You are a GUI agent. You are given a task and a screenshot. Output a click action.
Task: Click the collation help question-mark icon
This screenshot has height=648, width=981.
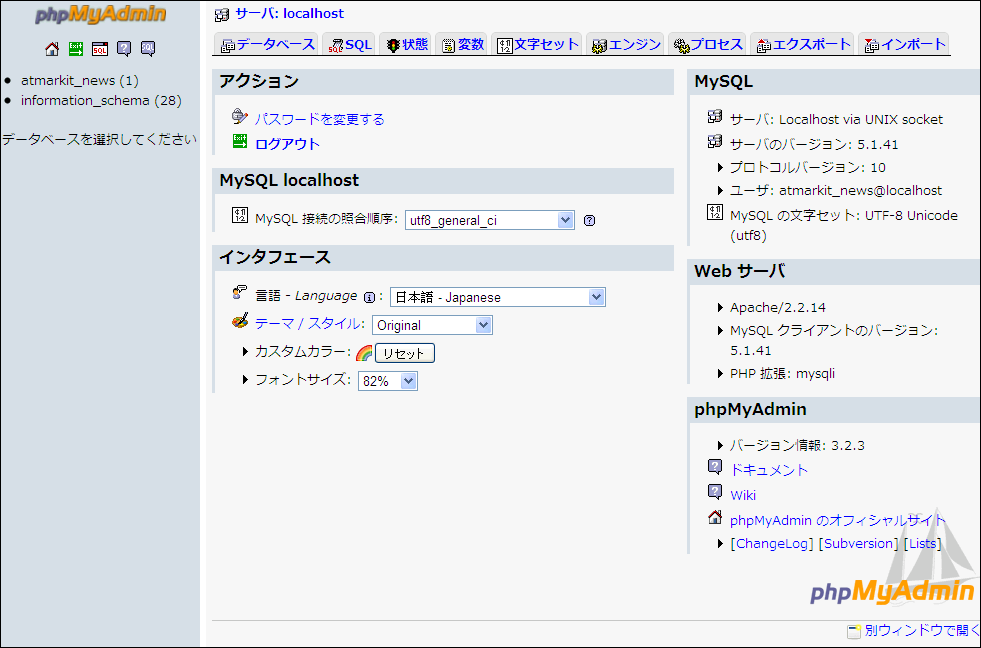click(x=589, y=220)
